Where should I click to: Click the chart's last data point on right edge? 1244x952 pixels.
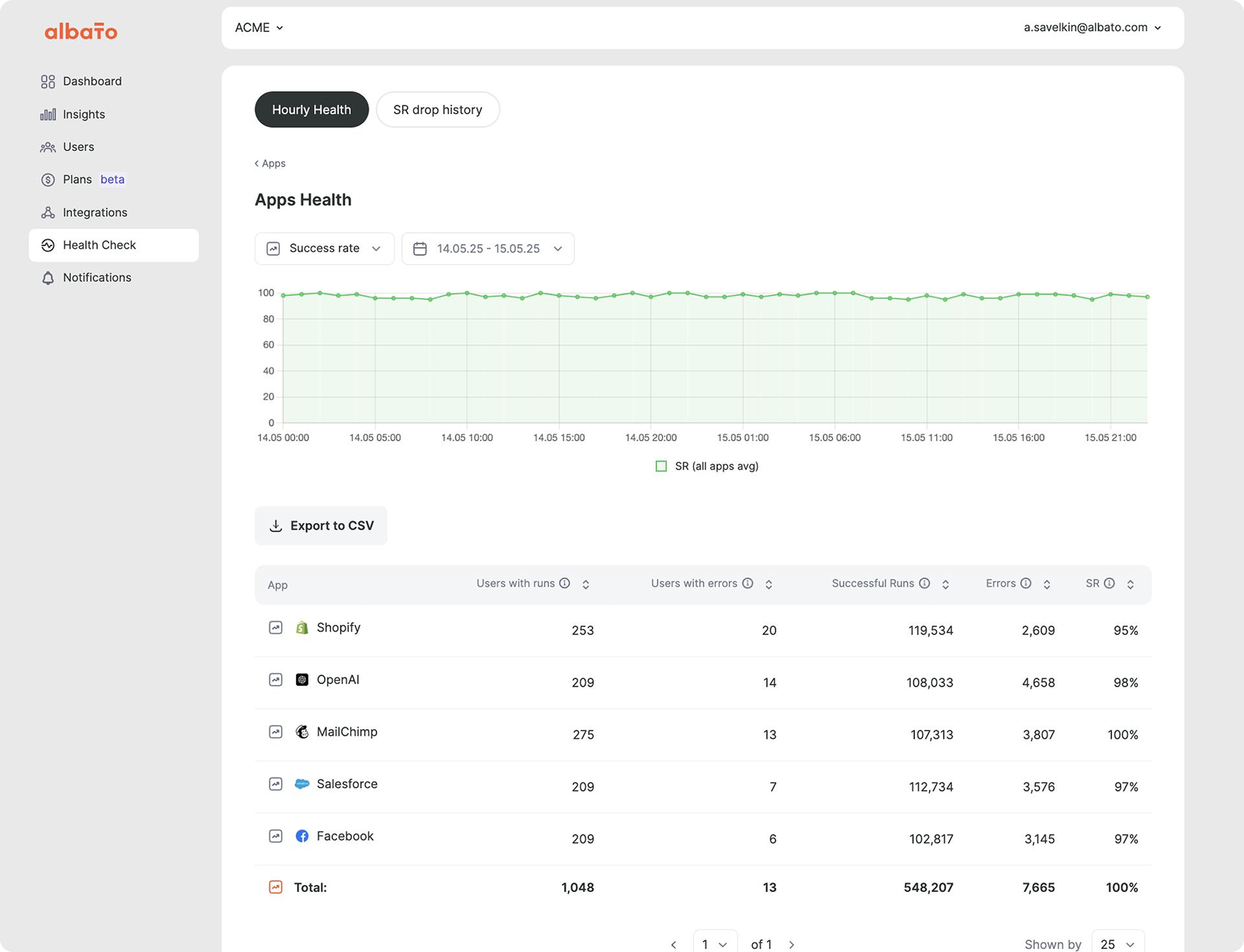[x=1147, y=297]
